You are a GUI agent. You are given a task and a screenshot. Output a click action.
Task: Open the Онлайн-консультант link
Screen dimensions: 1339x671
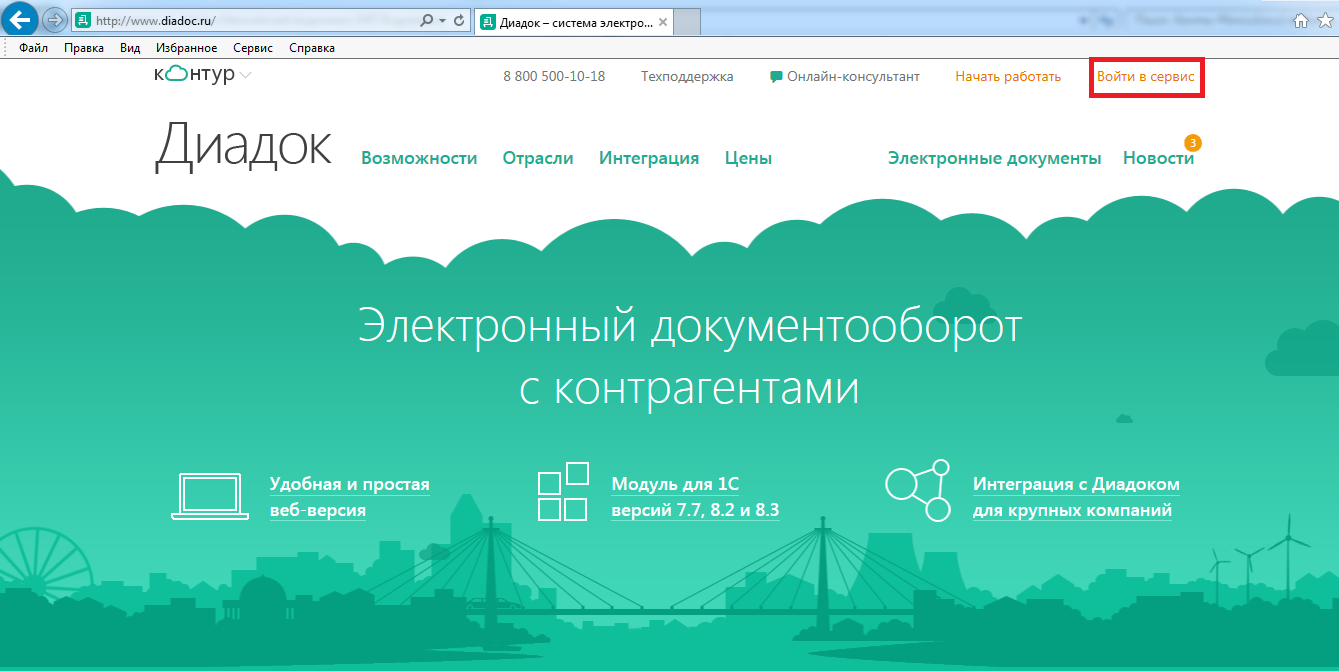tap(853, 76)
